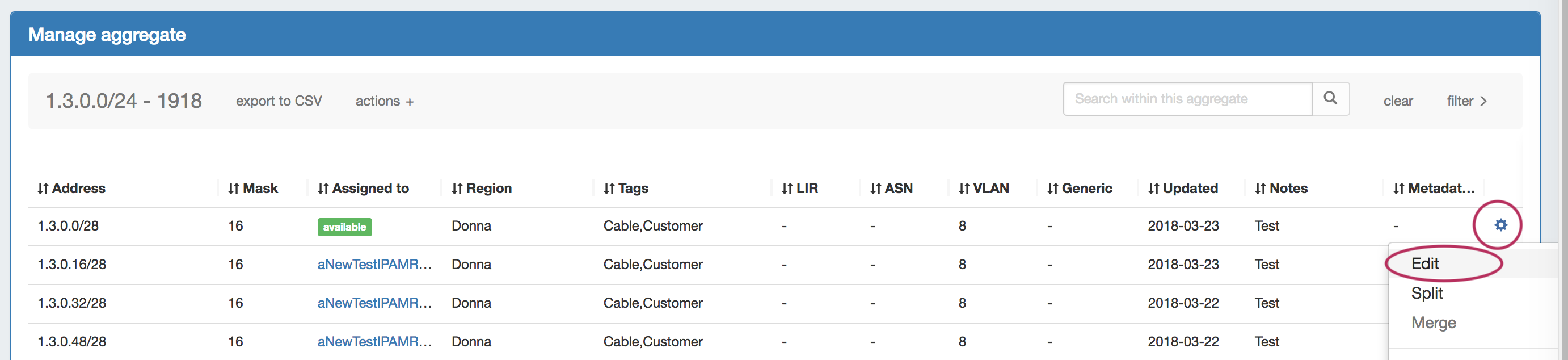Screen dimensions: 1568x360
Task: Focus the Search within this aggregate field
Action: tap(1186, 99)
